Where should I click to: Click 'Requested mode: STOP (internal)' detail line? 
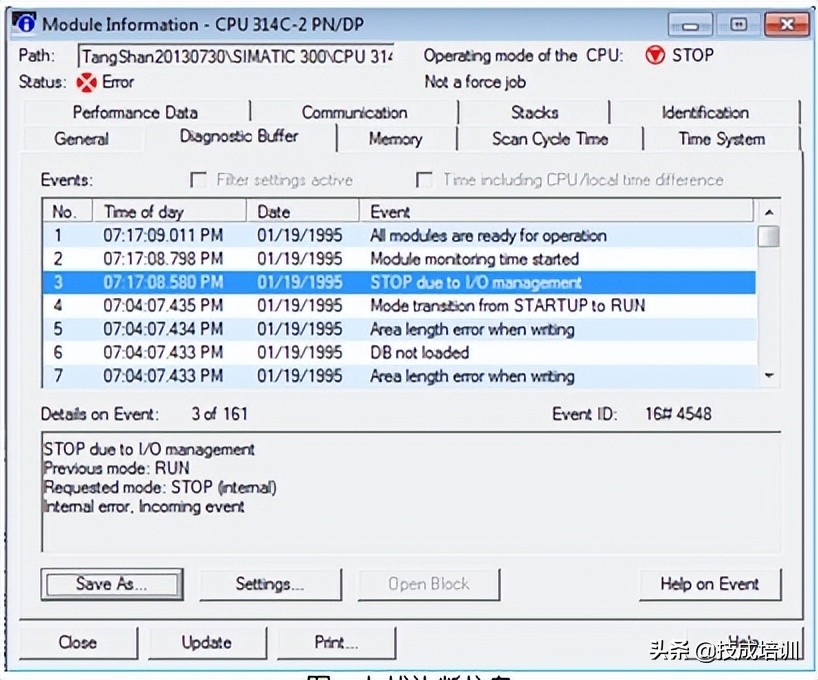tap(160, 487)
